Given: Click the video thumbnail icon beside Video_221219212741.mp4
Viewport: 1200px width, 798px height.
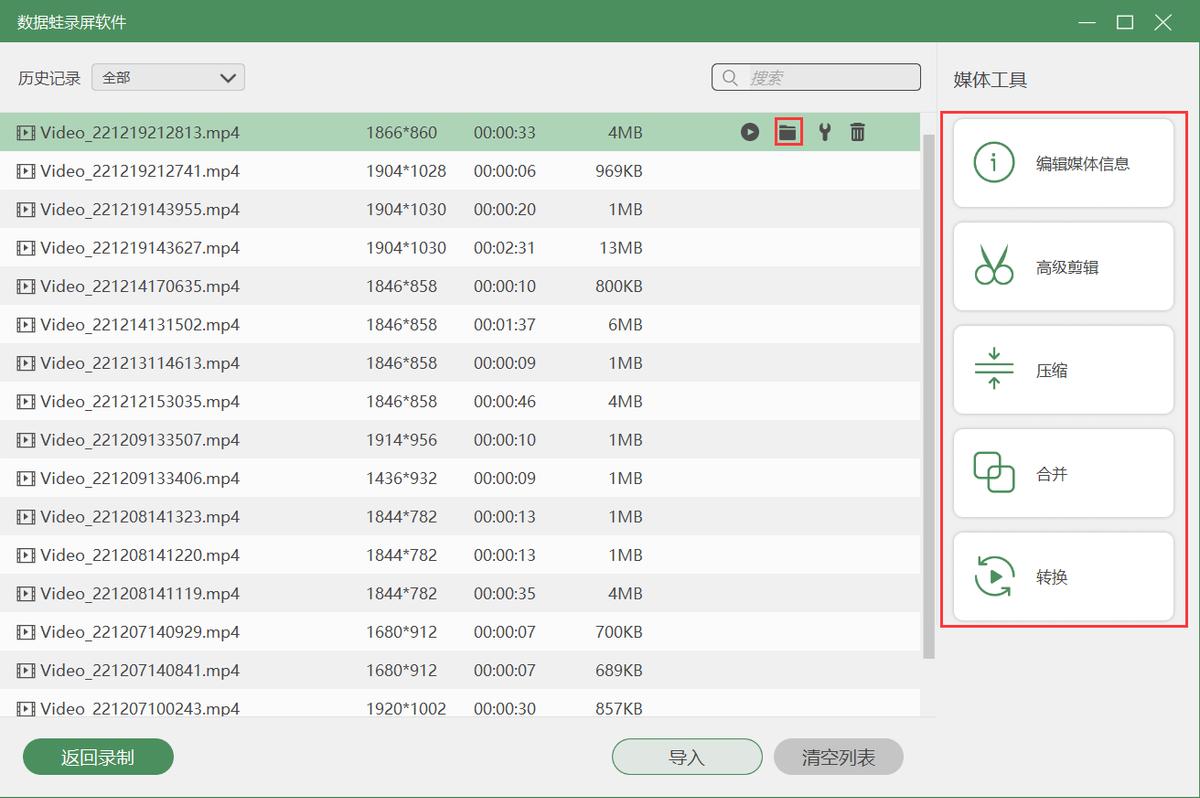Looking at the screenshot, I should [x=25, y=171].
